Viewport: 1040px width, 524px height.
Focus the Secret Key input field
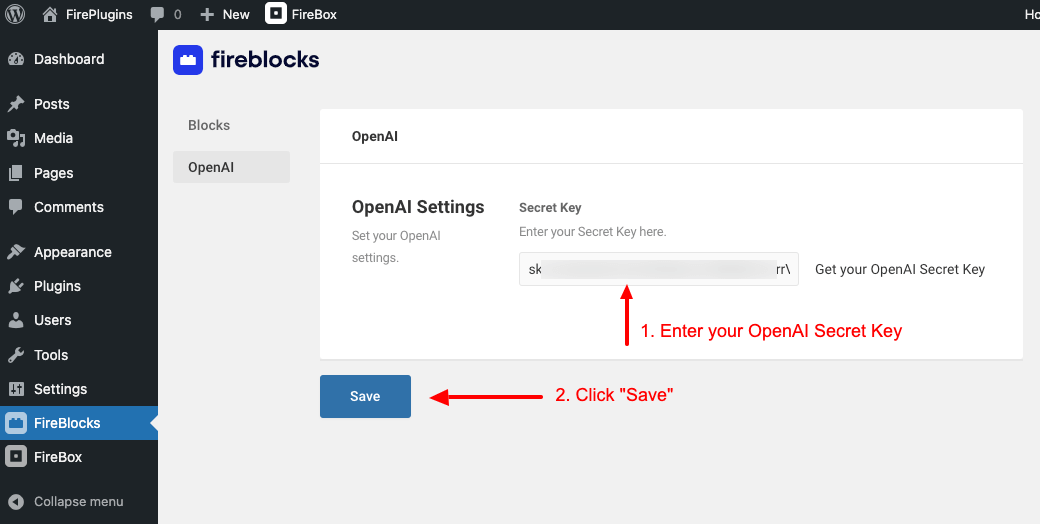click(x=659, y=269)
